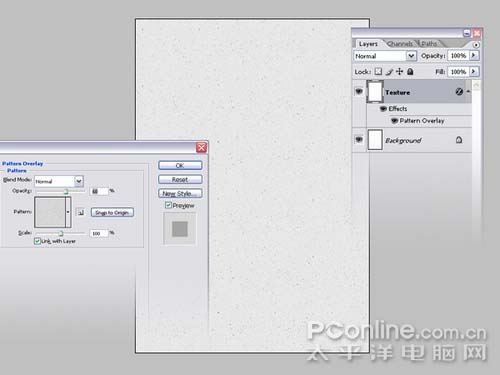Open the layer blending mode Normal dropdown
500x375 pixels.
click(x=385, y=56)
